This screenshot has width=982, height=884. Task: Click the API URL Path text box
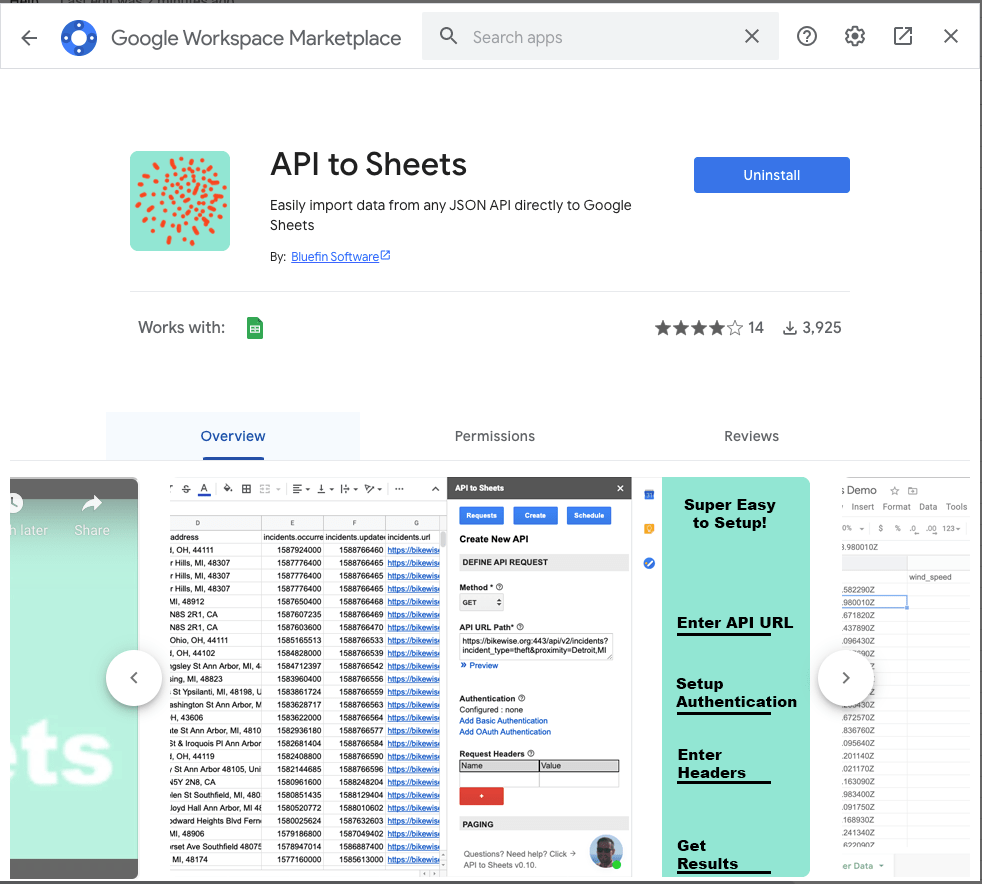point(535,646)
